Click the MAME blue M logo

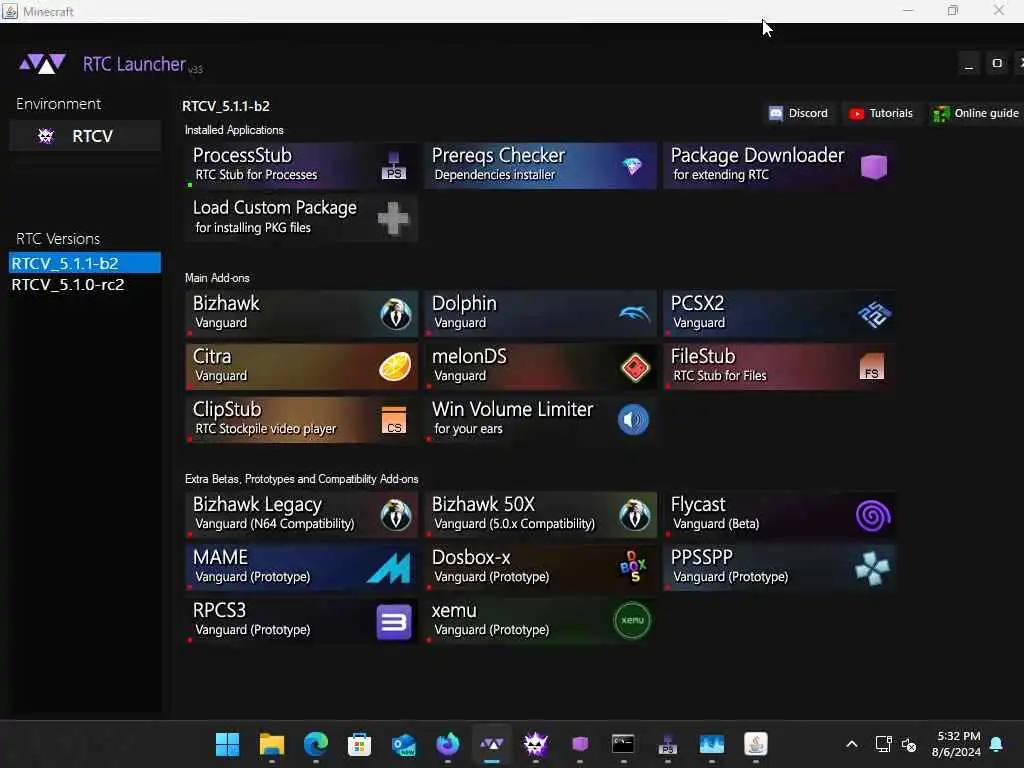coord(389,568)
